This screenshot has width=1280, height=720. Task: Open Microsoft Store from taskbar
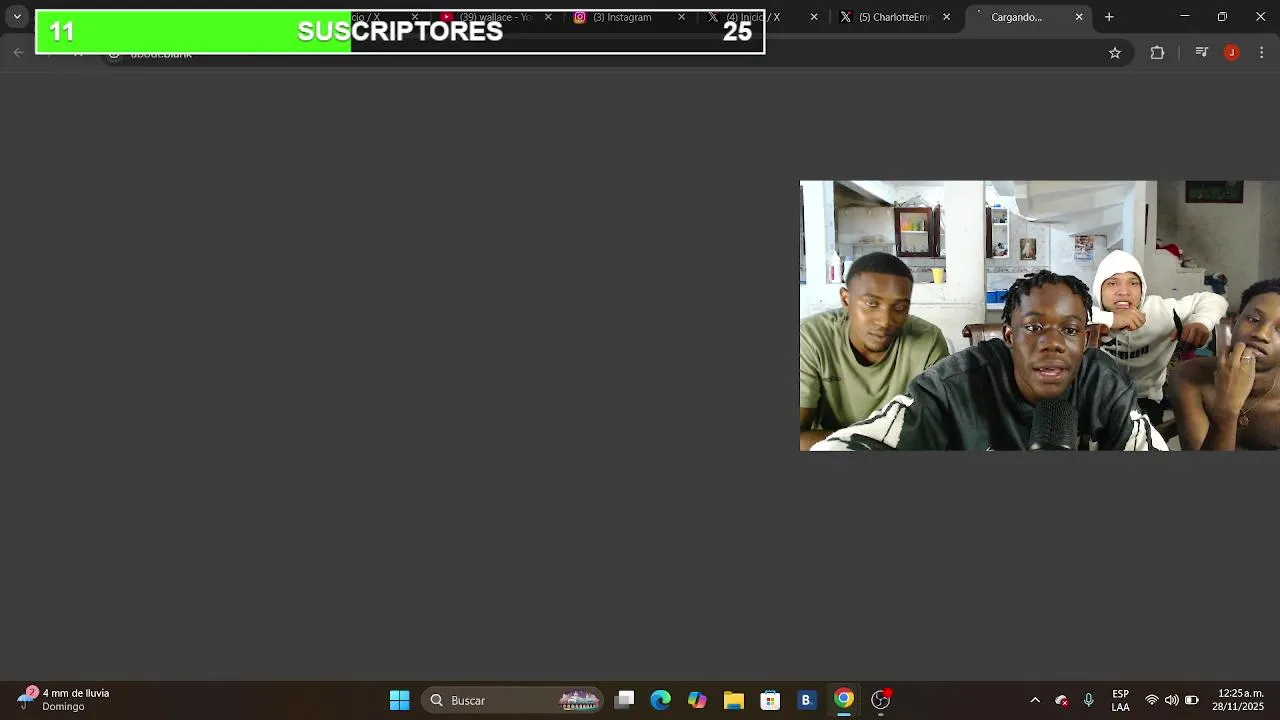(x=770, y=700)
